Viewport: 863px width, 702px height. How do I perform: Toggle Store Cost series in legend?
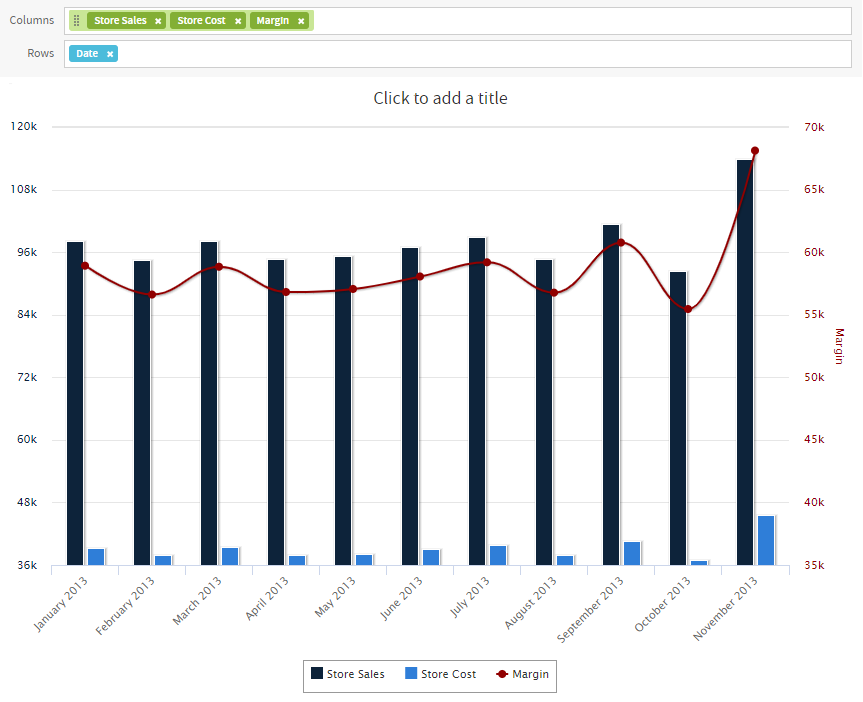pos(440,674)
